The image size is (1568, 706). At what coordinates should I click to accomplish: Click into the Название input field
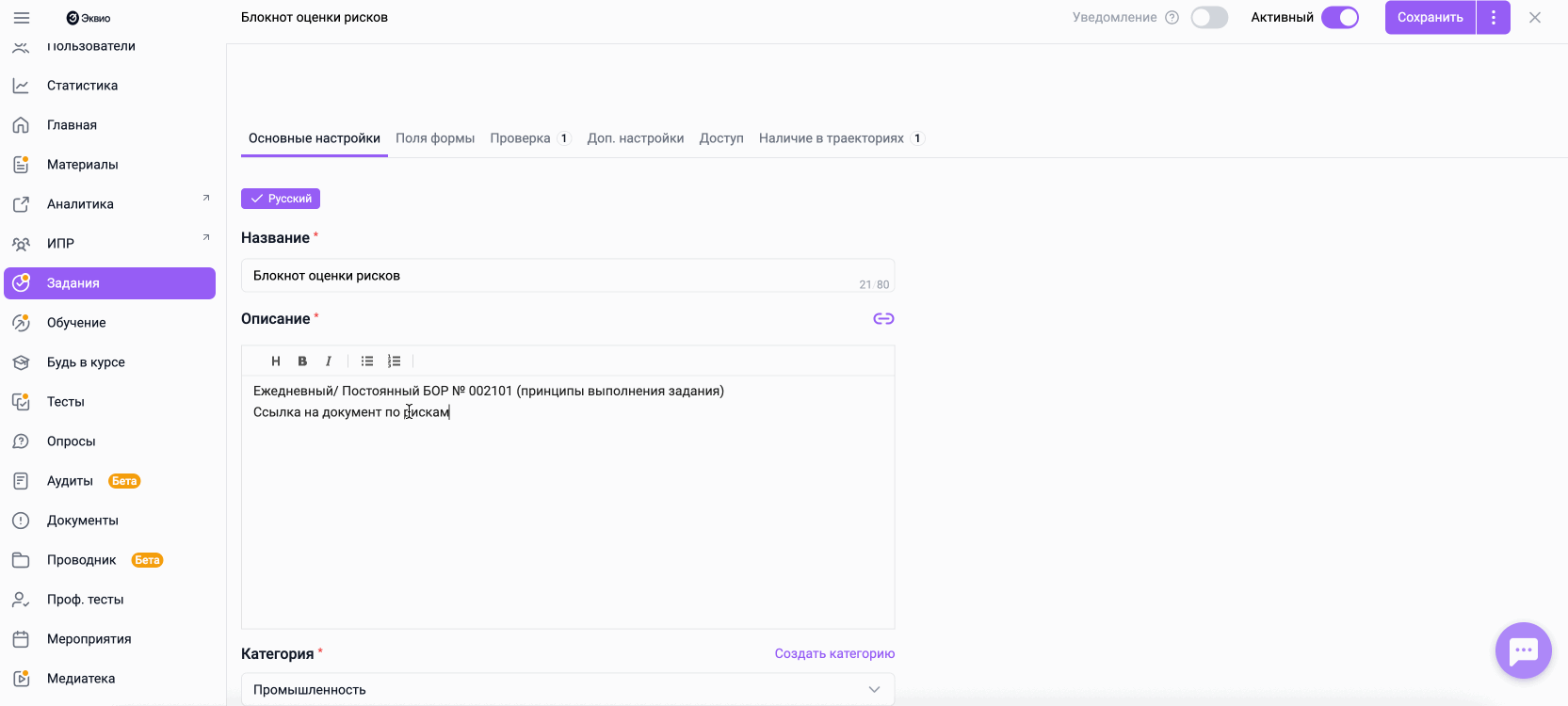[x=546, y=276]
